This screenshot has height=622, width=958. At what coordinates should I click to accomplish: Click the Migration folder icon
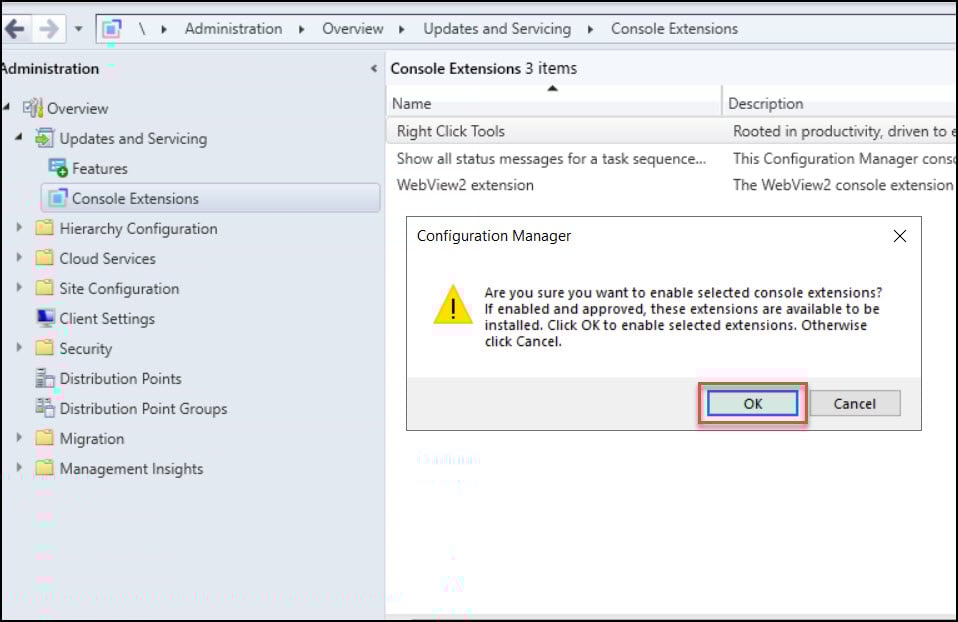(x=45, y=437)
